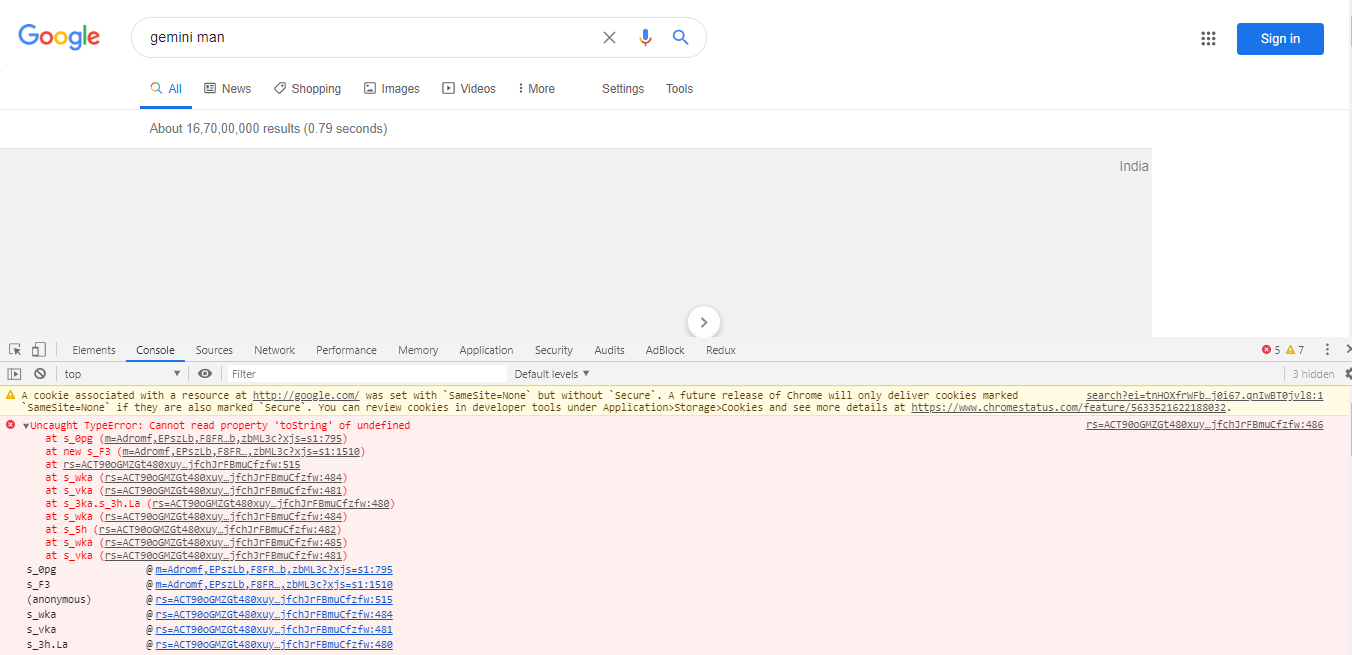Viewport: 1352px width, 655px height.
Task: Switch to the Videos results tab
Action: 469,89
